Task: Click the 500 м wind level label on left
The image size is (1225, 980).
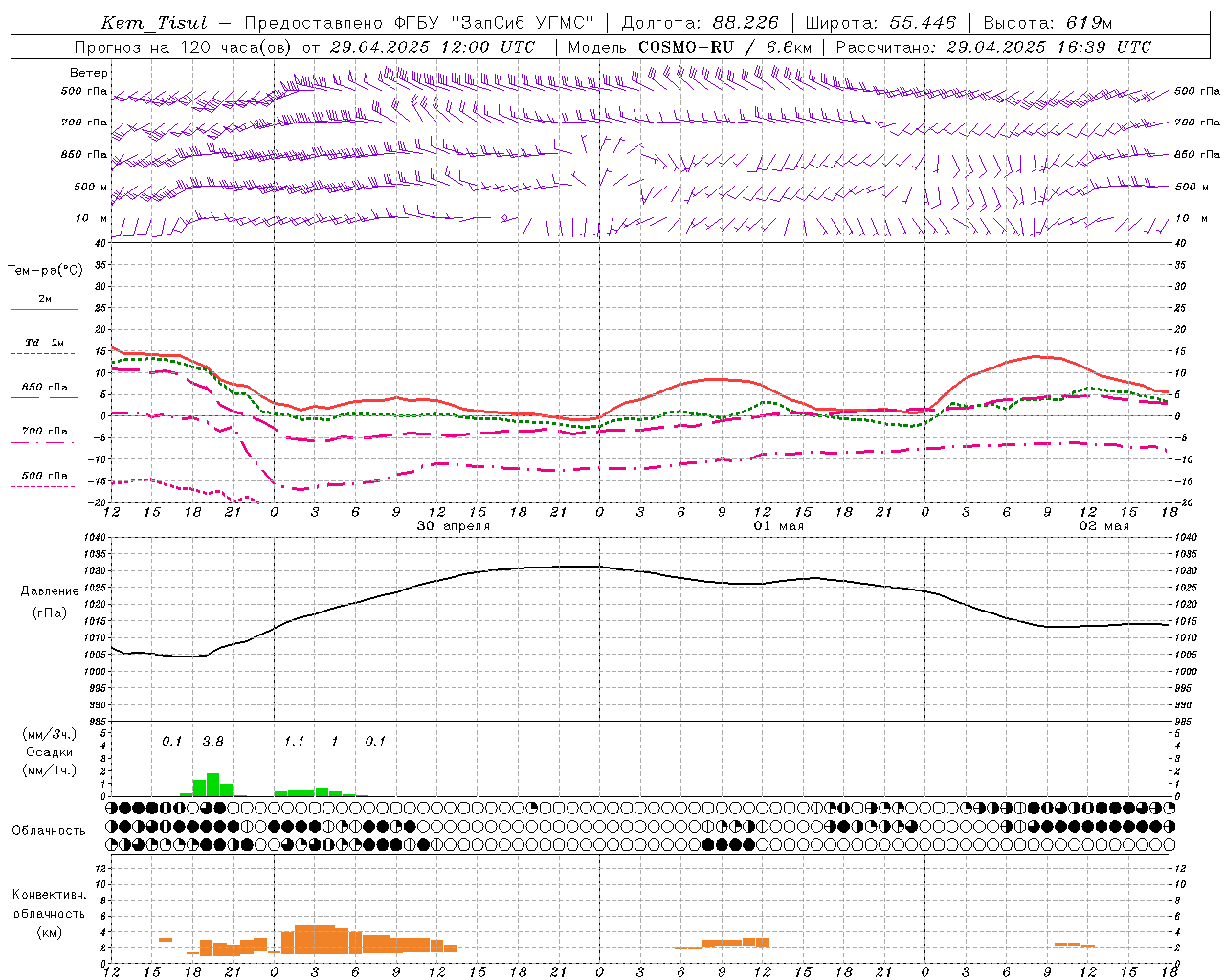Action: click(91, 187)
